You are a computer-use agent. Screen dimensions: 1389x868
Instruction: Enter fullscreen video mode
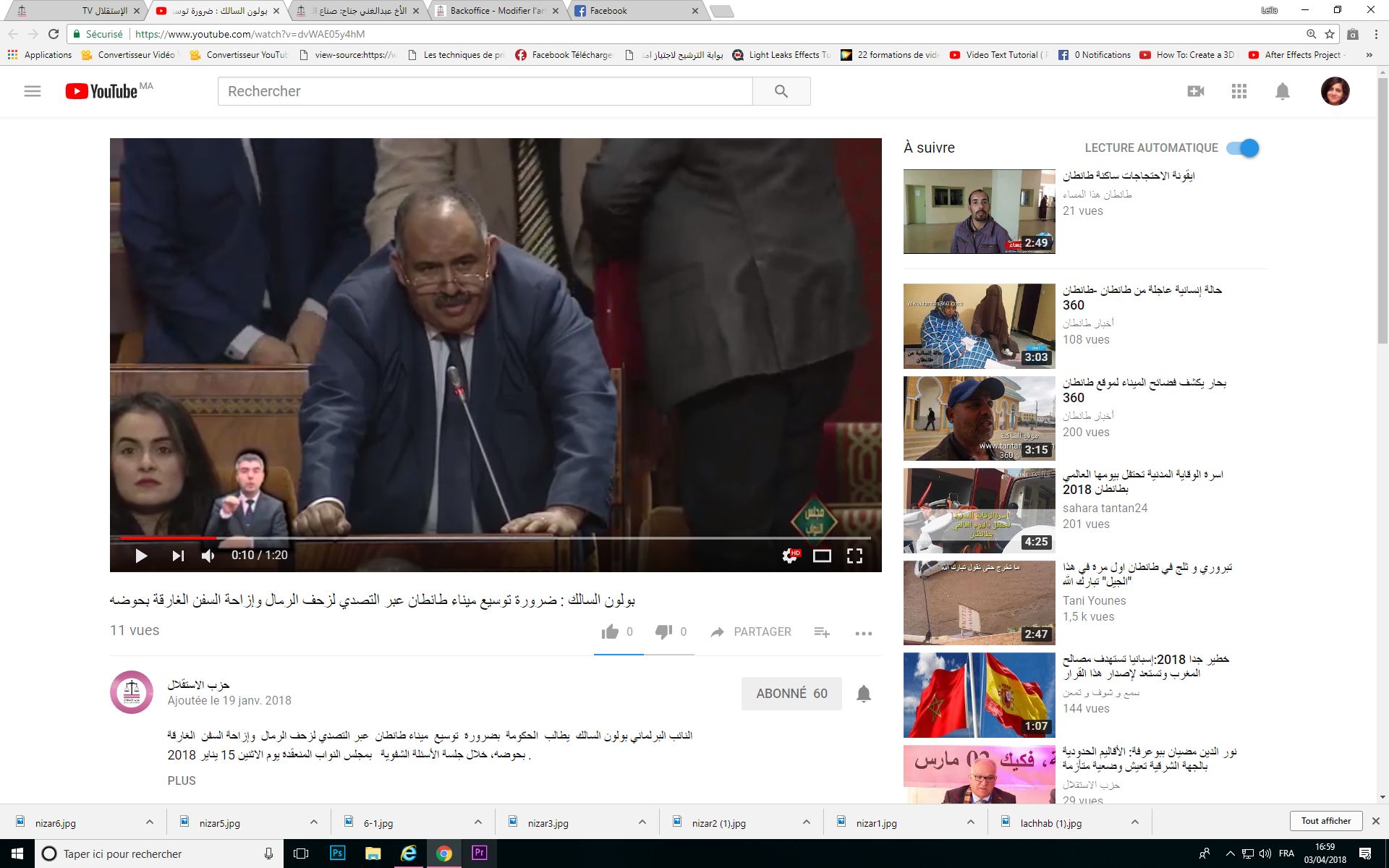tap(854, 556)
